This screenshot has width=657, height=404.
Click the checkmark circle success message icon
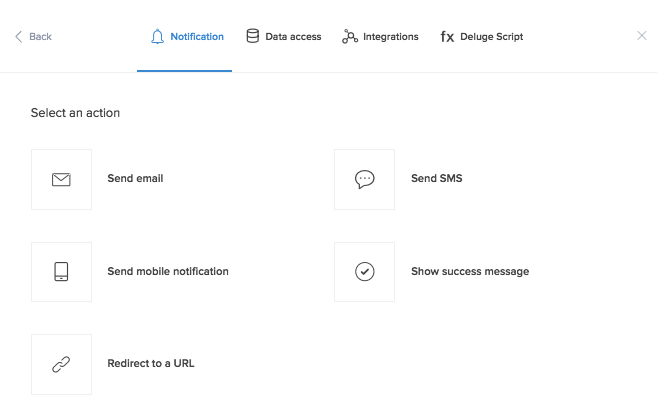coord(364,272)
